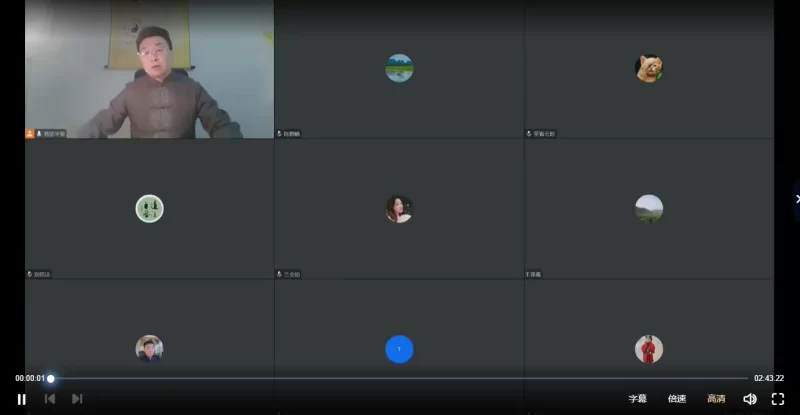Image resolution: width=800 pixels, height=415 pixels.
Task: Skip to the next video
Action: (77, 399)
